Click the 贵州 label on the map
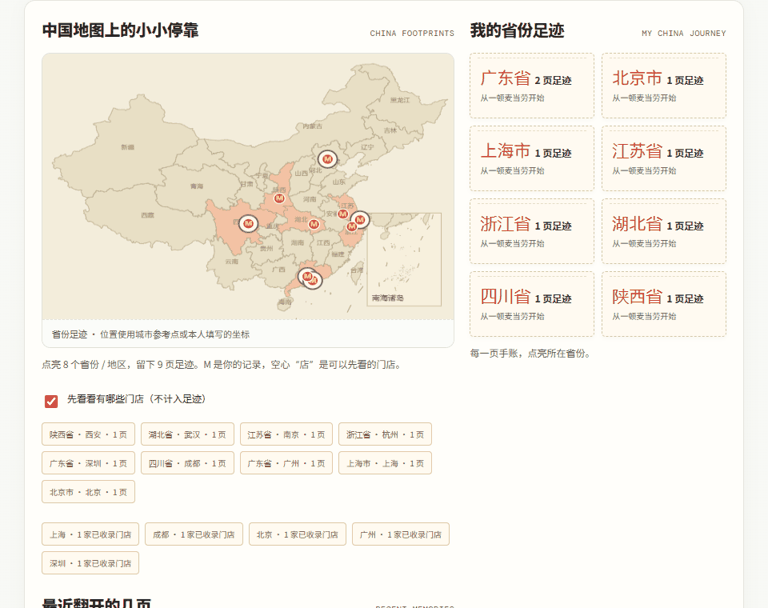The image size is (768, 608). click(266, 248)
